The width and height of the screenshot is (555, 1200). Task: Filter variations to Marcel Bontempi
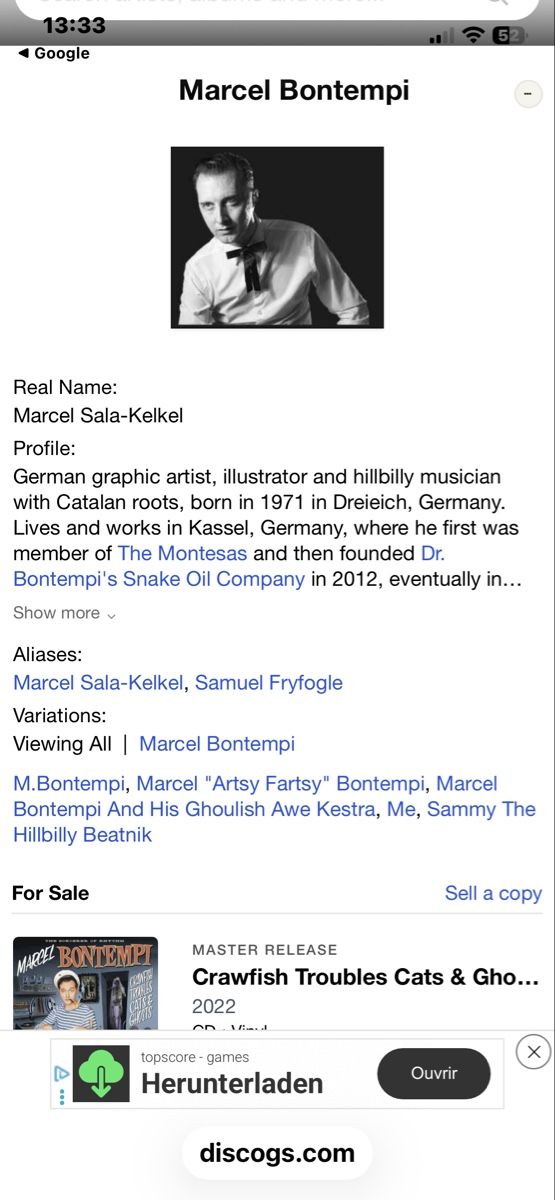point(217,744)
